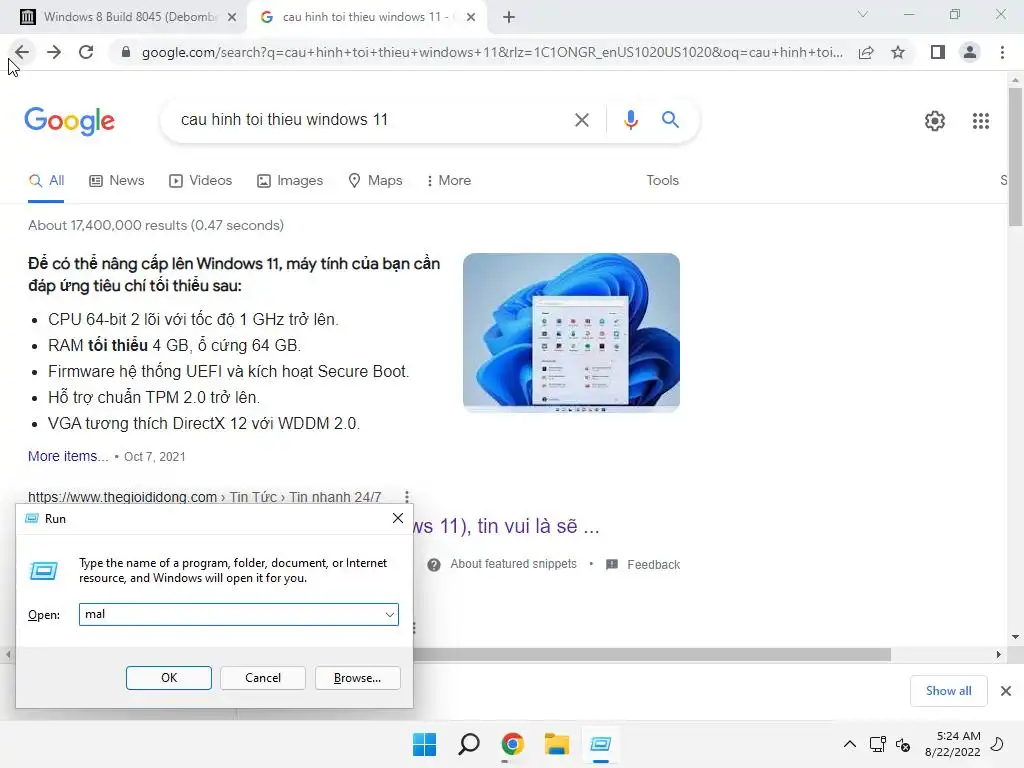Open the muted volume tray icon
1024x768 pixels.
coord(903,744)
